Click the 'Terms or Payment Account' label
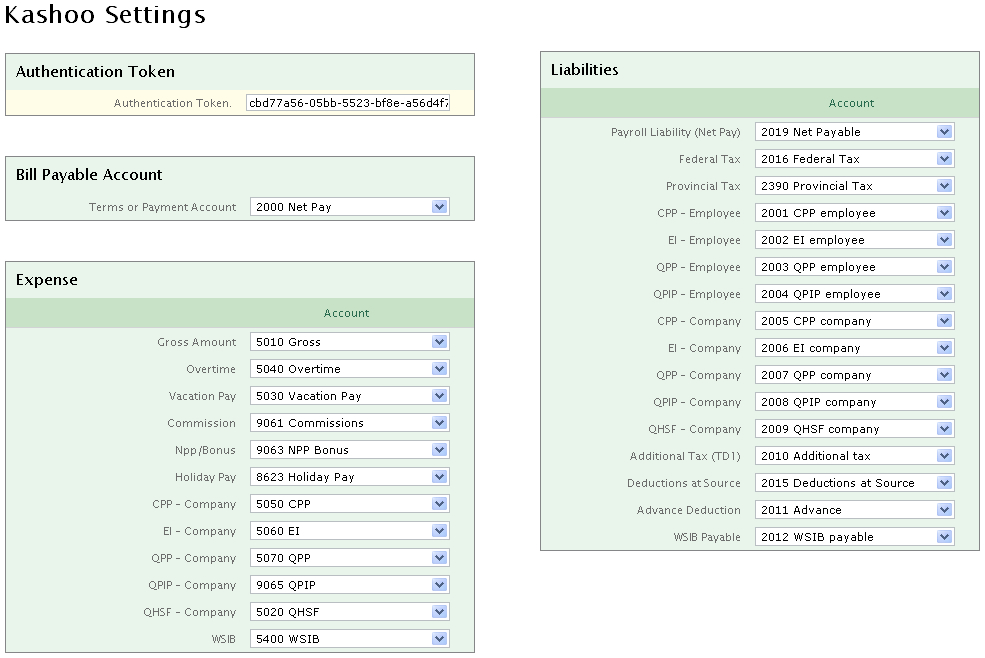This screenshot has height=658, width=985. (163, 207)
